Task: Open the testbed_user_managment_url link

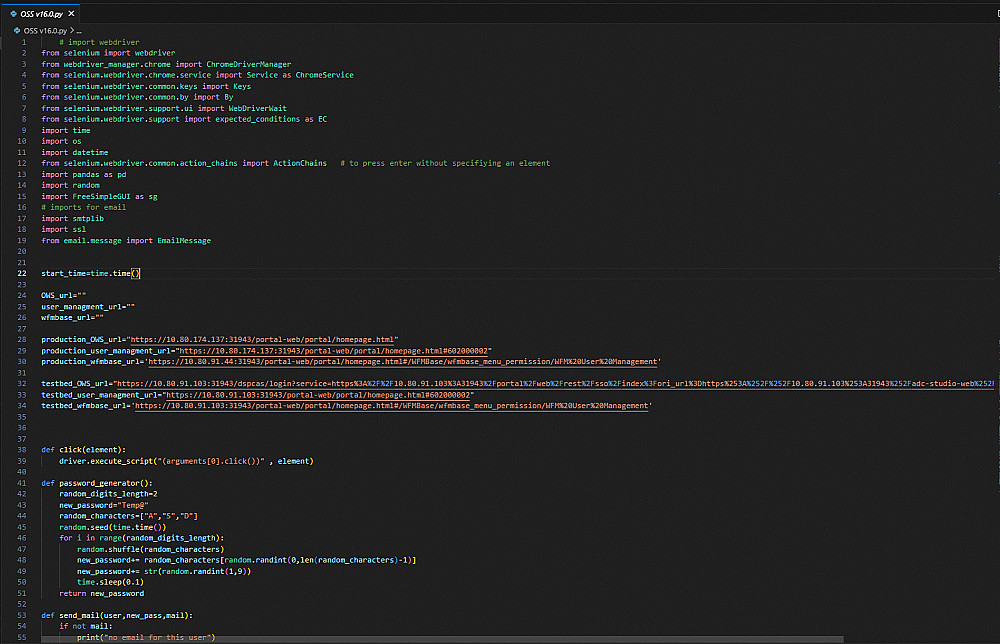Action: coord(318,395)
